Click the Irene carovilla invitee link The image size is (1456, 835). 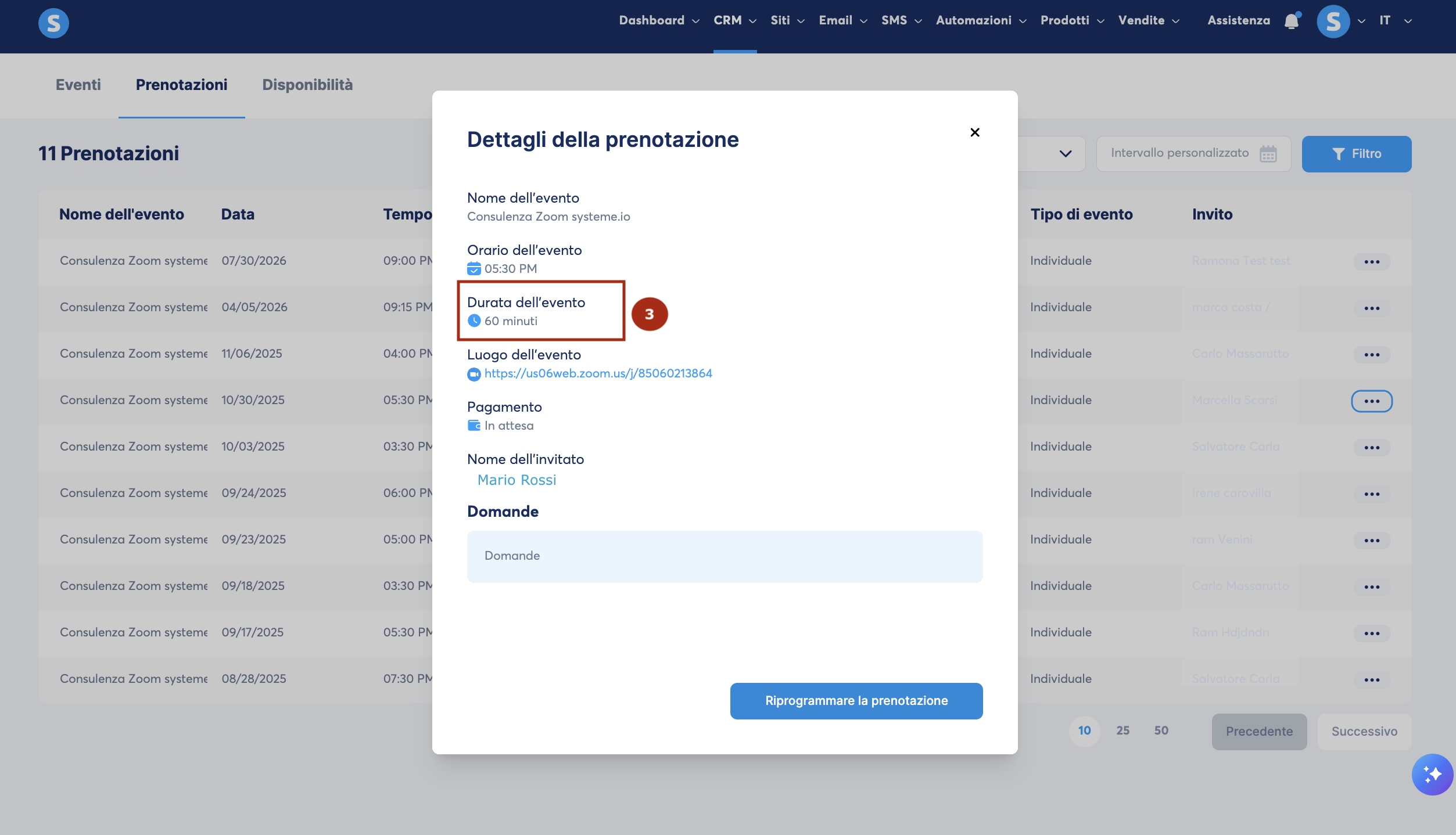click(x=1231, y=493)
